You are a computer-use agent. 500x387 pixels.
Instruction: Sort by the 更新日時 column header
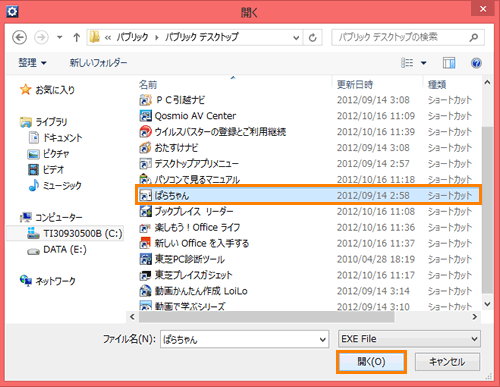coord(355,84)
